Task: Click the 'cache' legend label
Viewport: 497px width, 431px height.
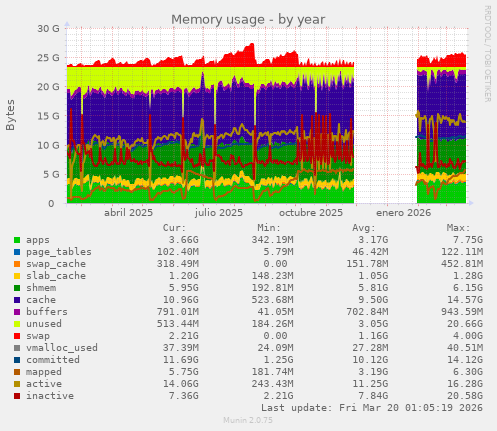Action: 41,300
